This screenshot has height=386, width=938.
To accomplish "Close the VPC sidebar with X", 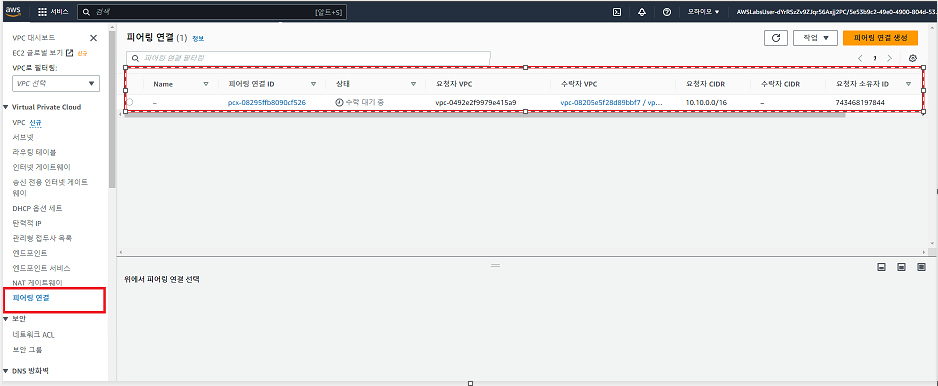I will (93, 38).
